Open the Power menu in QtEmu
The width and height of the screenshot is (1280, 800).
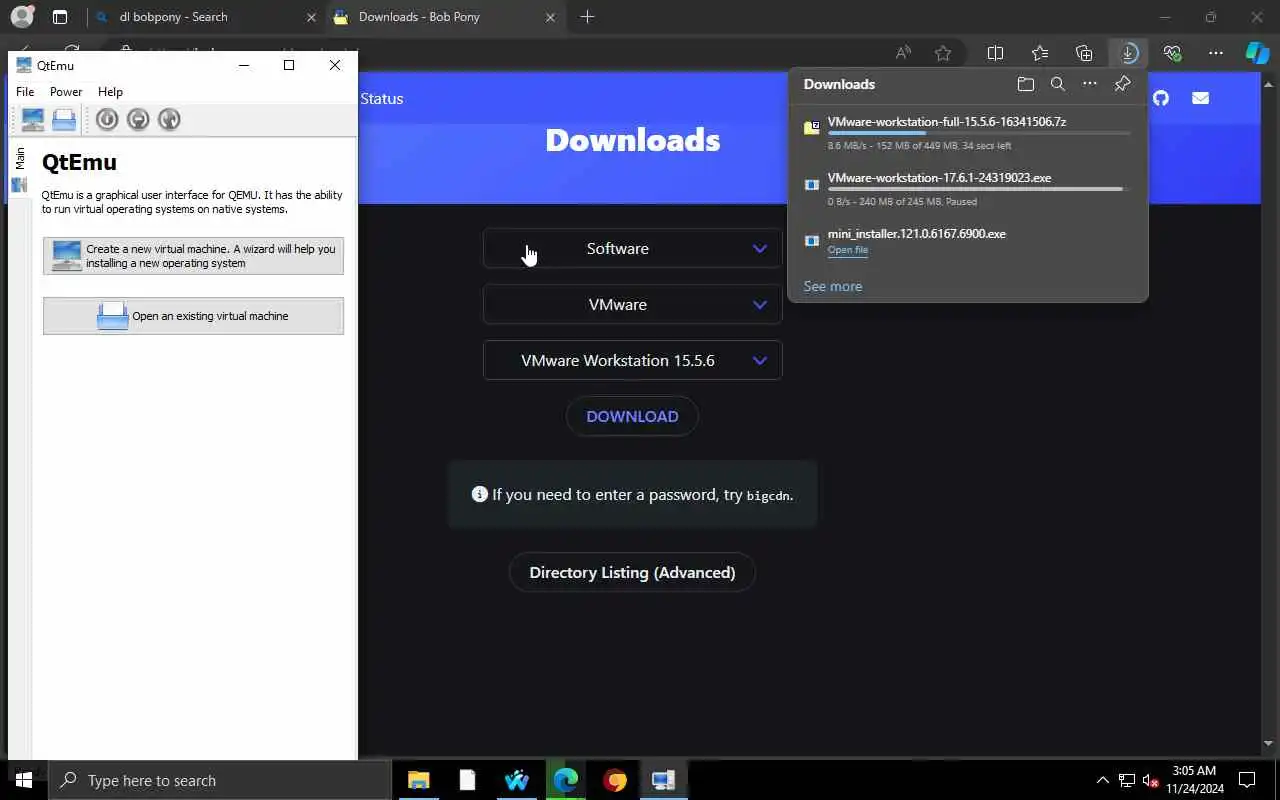click(x=66, y=92)
